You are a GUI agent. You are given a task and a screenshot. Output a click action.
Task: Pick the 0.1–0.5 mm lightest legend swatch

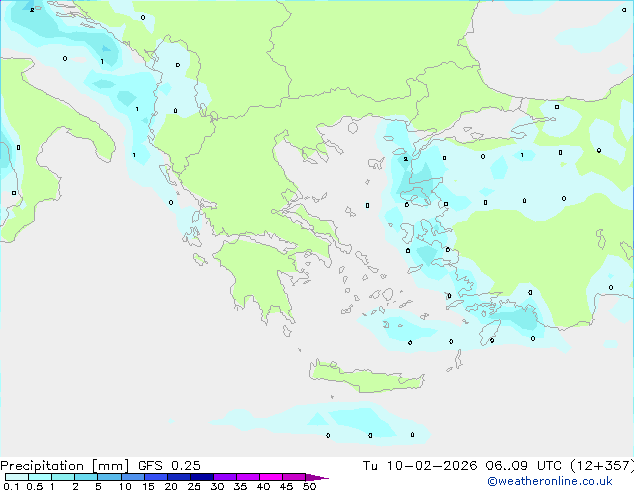pyautogui.click(x=17, y=477)
